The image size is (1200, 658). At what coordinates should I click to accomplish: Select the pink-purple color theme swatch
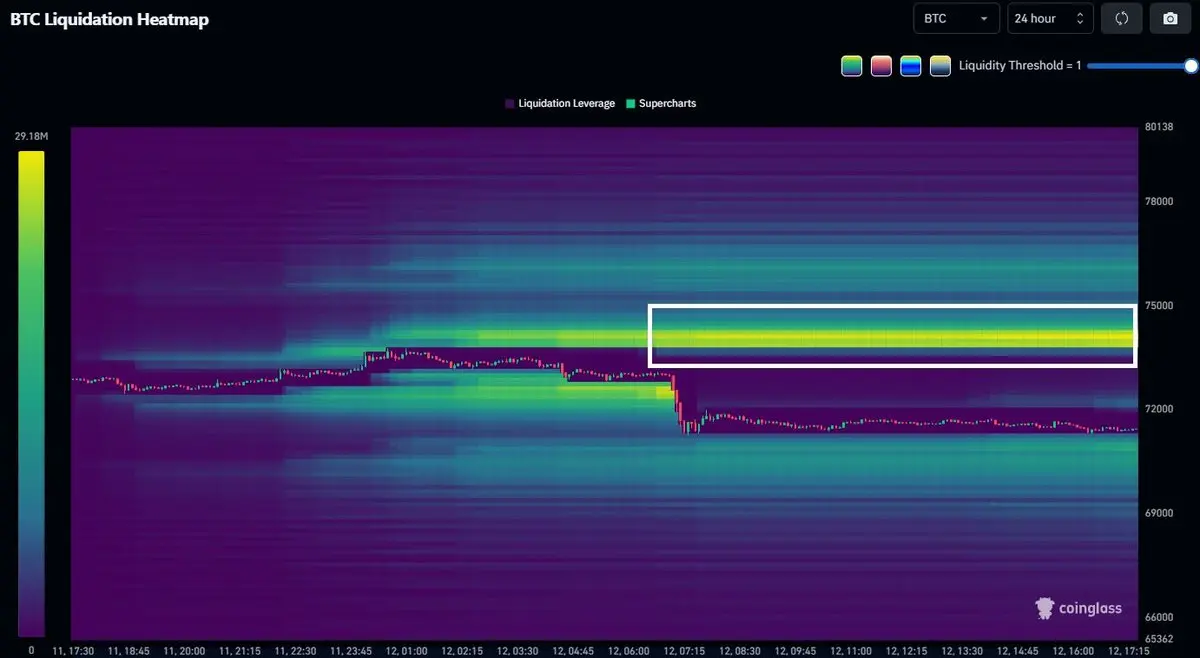click(881, 66)
